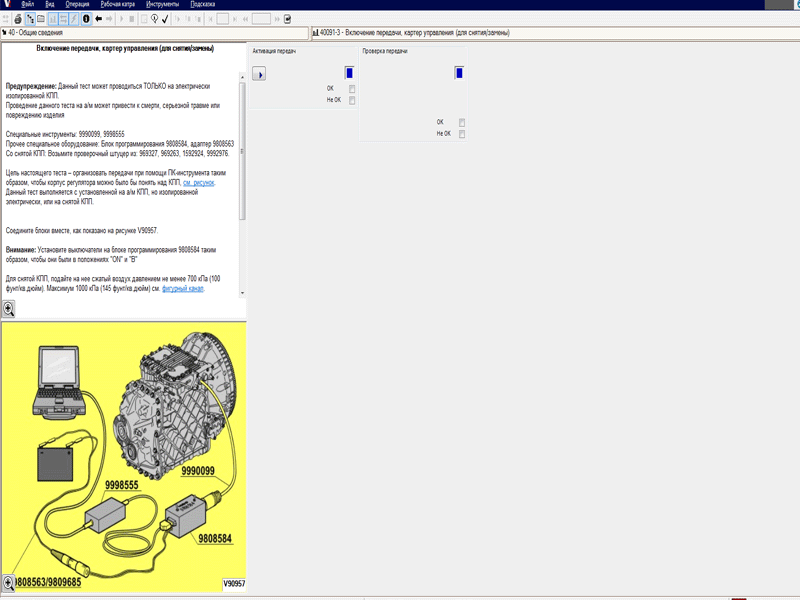Zoom the gearbox diagram with the magnifier icon
The image size is (800, 600).
tap(9, 582)
